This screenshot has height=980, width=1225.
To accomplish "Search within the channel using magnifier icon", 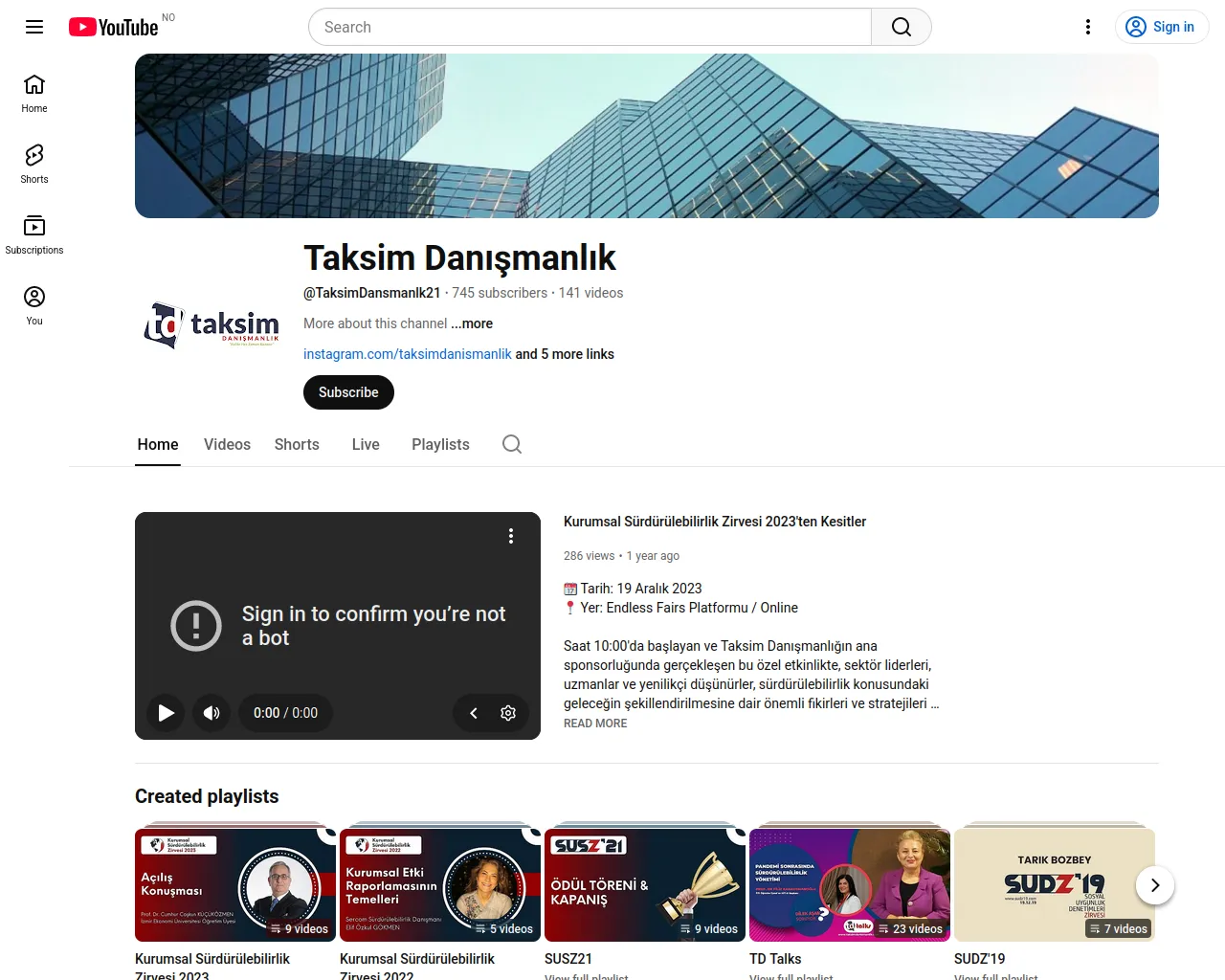I will click(x=512, y=444).
